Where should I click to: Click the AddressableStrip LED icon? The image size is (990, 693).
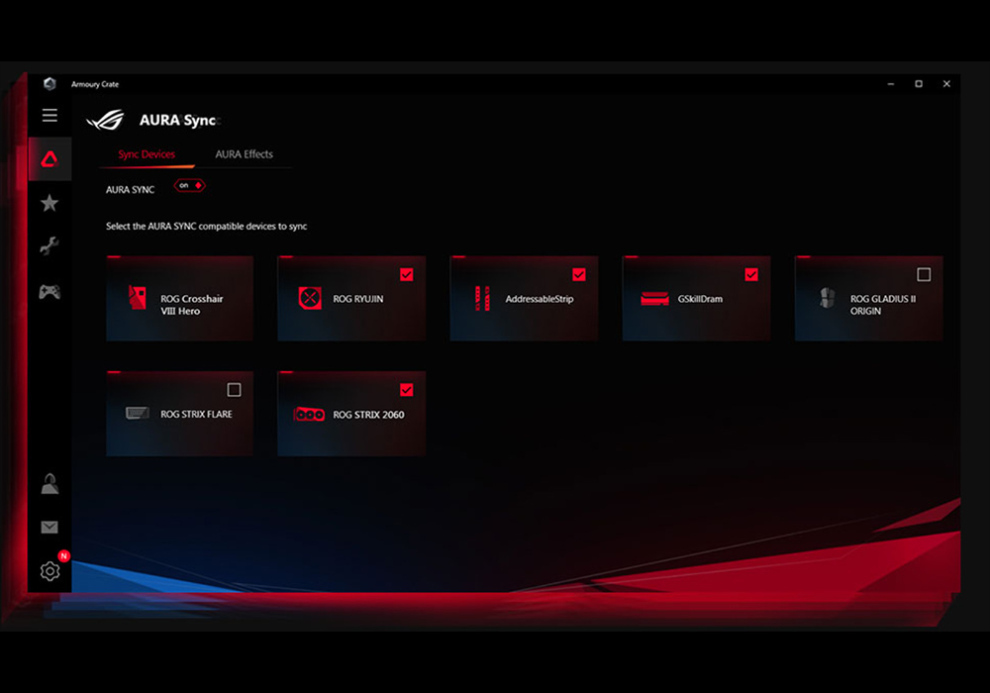(482, 298)
